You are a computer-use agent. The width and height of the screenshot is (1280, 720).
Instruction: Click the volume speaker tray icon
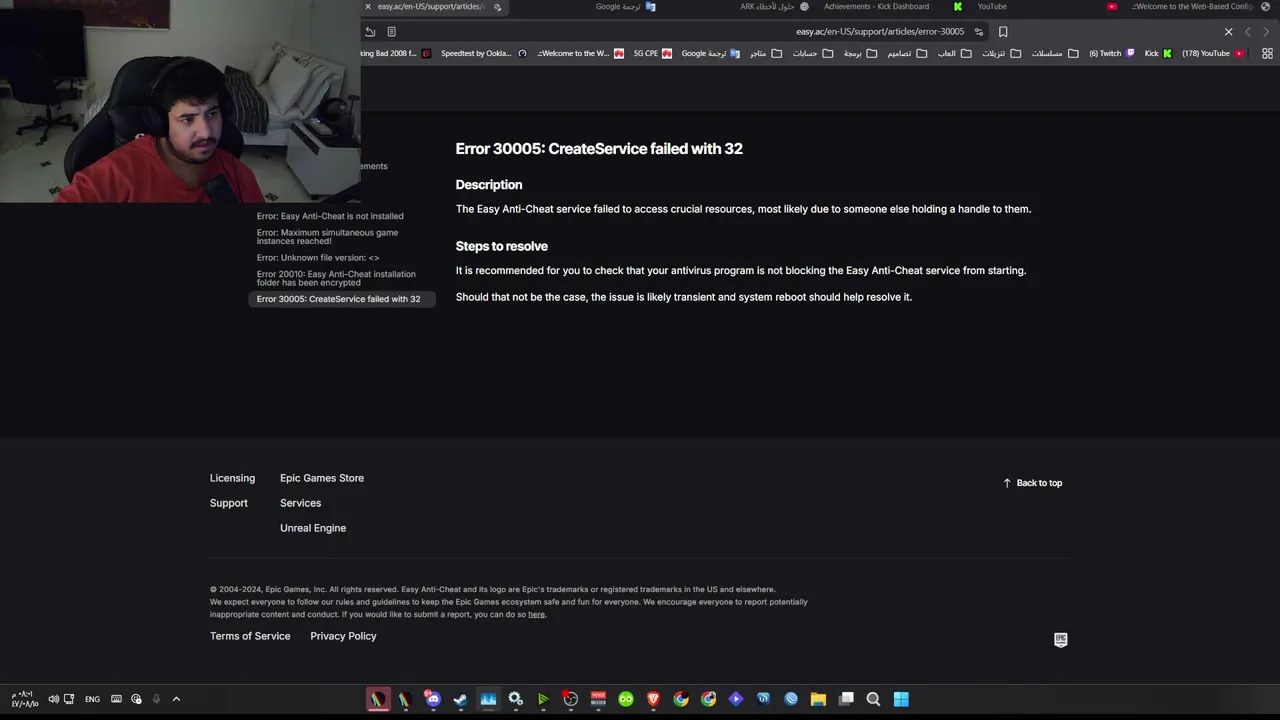pos(54,699)
